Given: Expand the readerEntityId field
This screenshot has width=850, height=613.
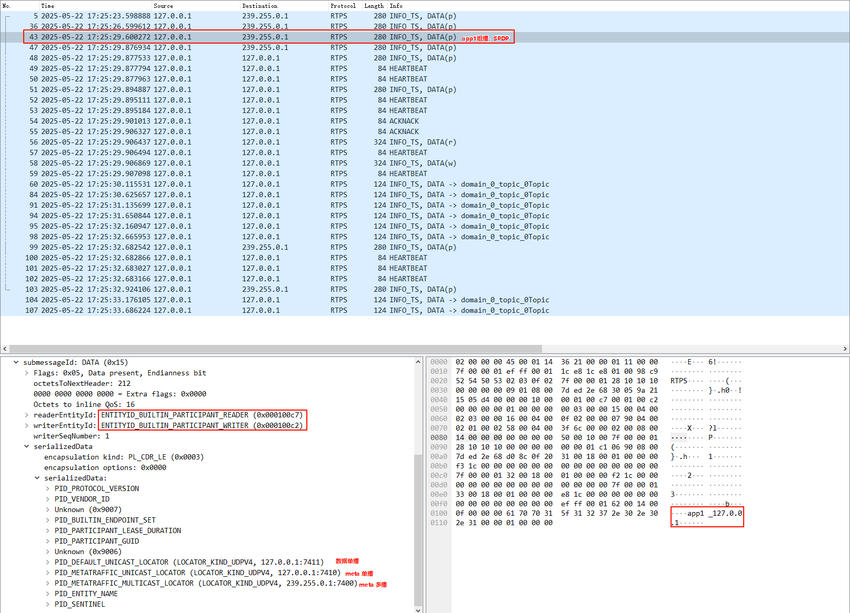Looking at the screenshot, I should (x=27, y=415).
